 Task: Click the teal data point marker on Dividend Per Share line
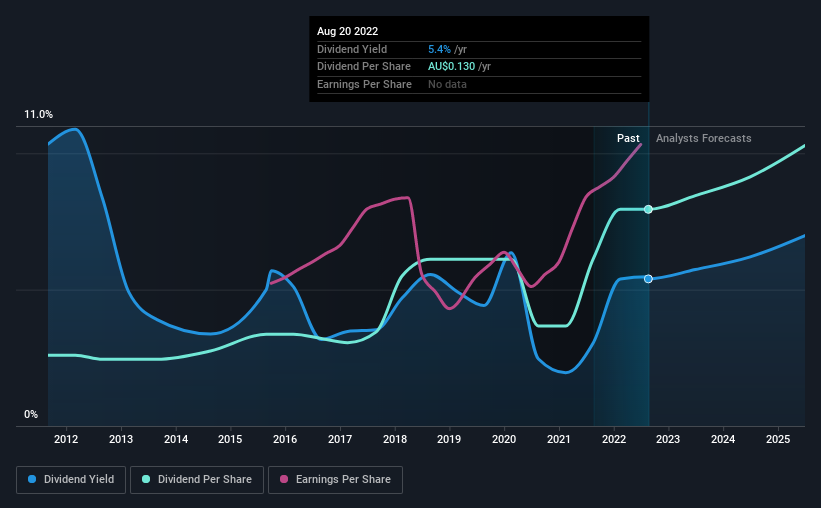click(648, 209)
